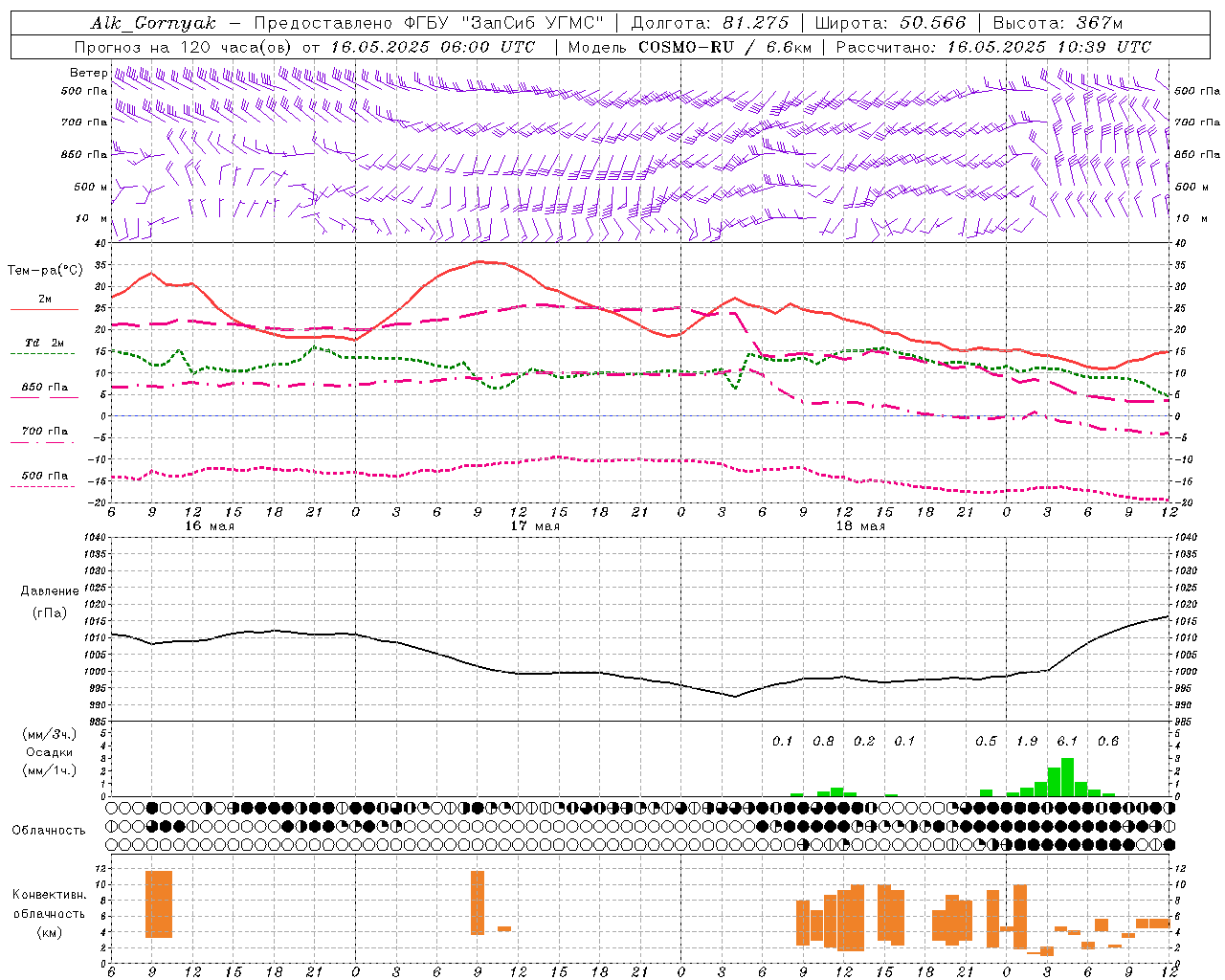The height and width of the screenshot is (980, 1225).
Task: Click the '(км)' convective cloud unit label
Action: click(x=50, y=932)
